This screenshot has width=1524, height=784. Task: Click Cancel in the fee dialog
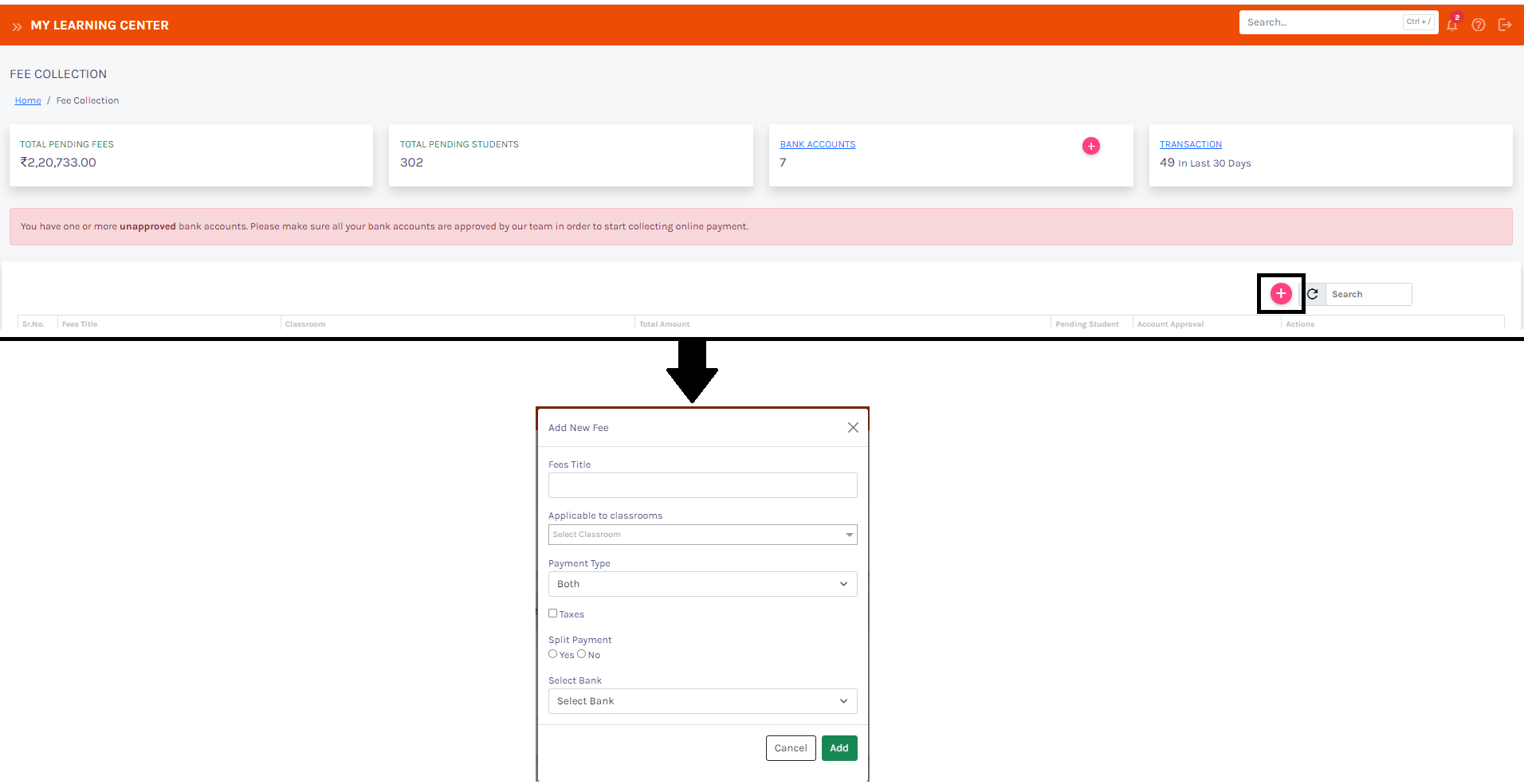790,748
